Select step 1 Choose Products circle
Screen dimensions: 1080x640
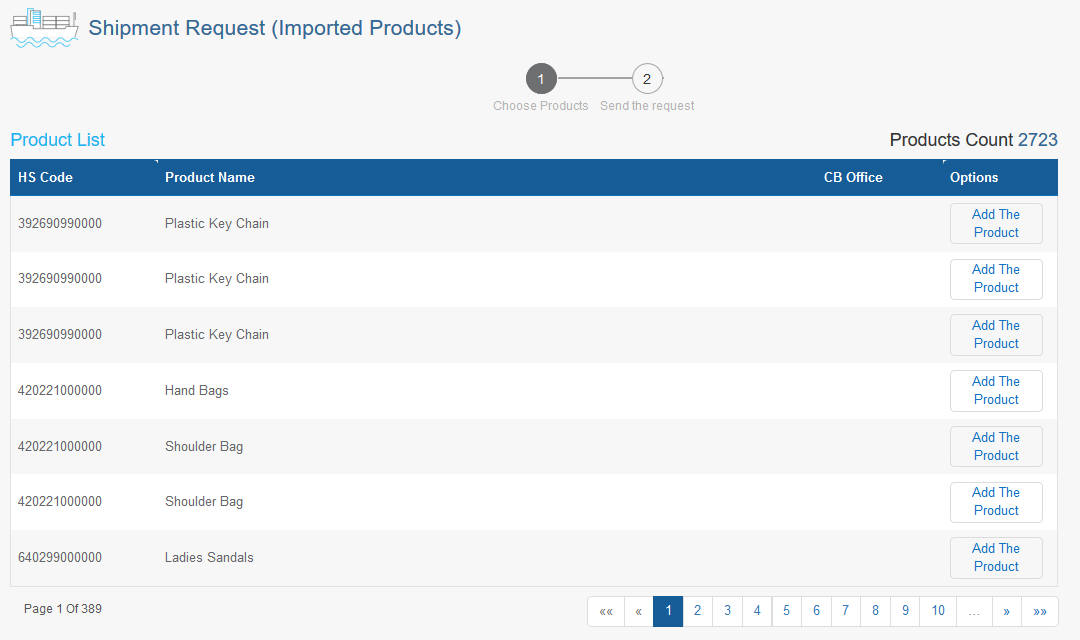point(541,79)
